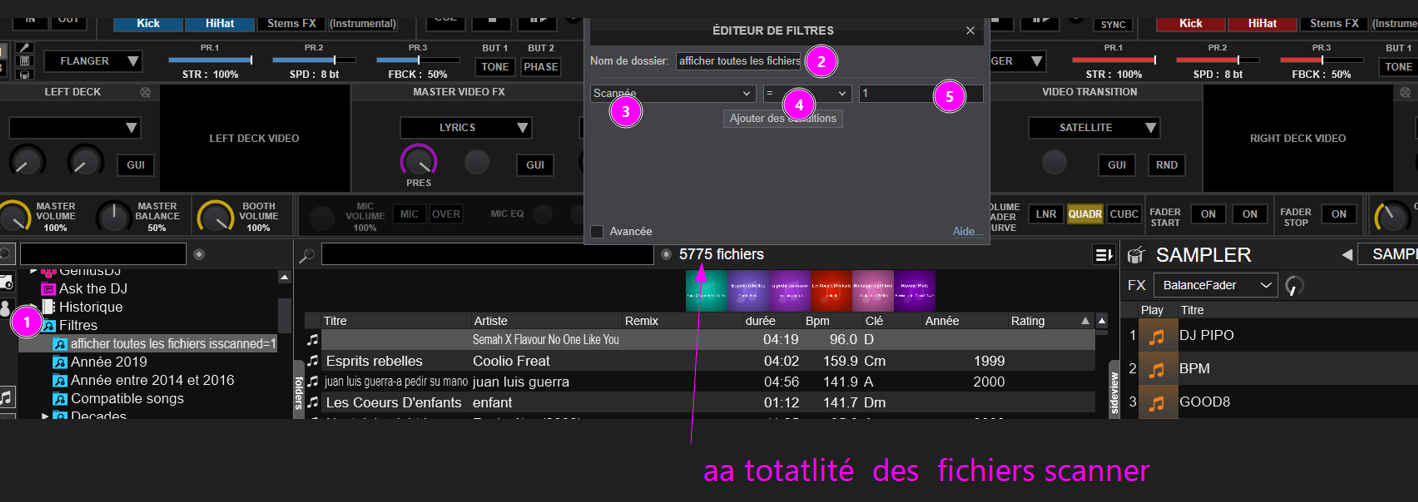1418x502 pixels.
Task: Click the Ajouter des conditions button
Action: 783,119
